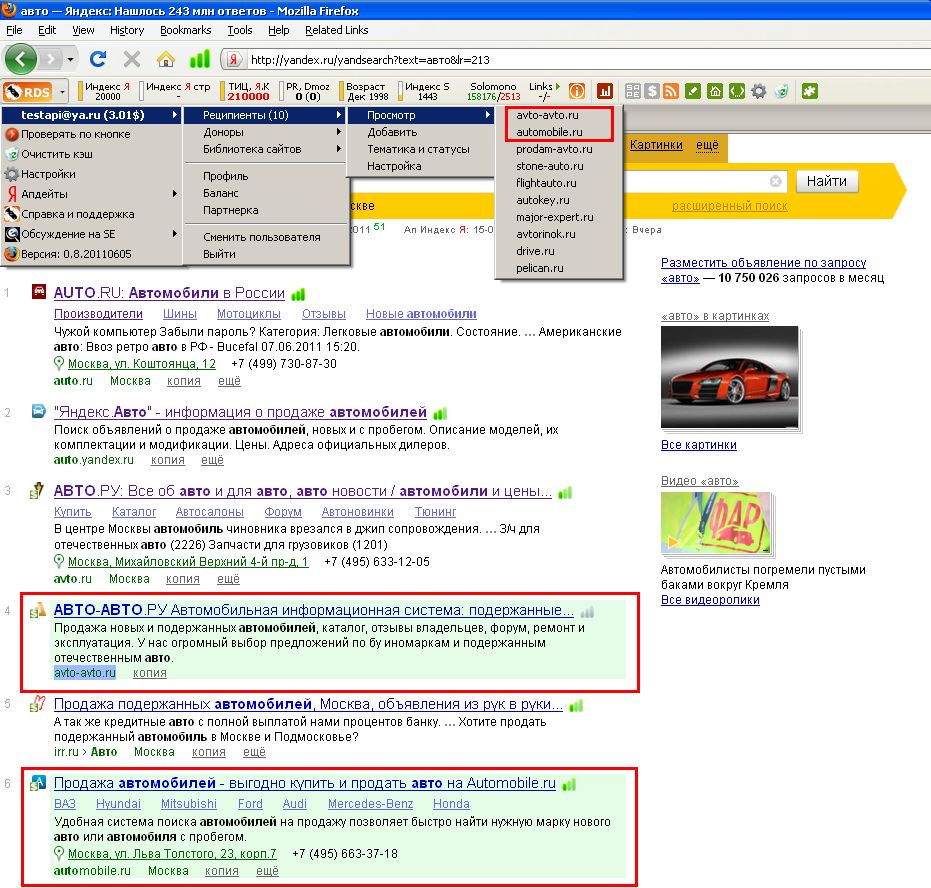The height and width of the screenshot is (888, 931).
Task: Click the grey Stop loading X icon
Action: coord(132,59)
